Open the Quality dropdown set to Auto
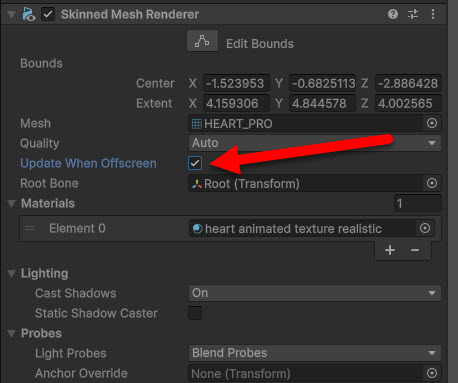 [315, 143]
